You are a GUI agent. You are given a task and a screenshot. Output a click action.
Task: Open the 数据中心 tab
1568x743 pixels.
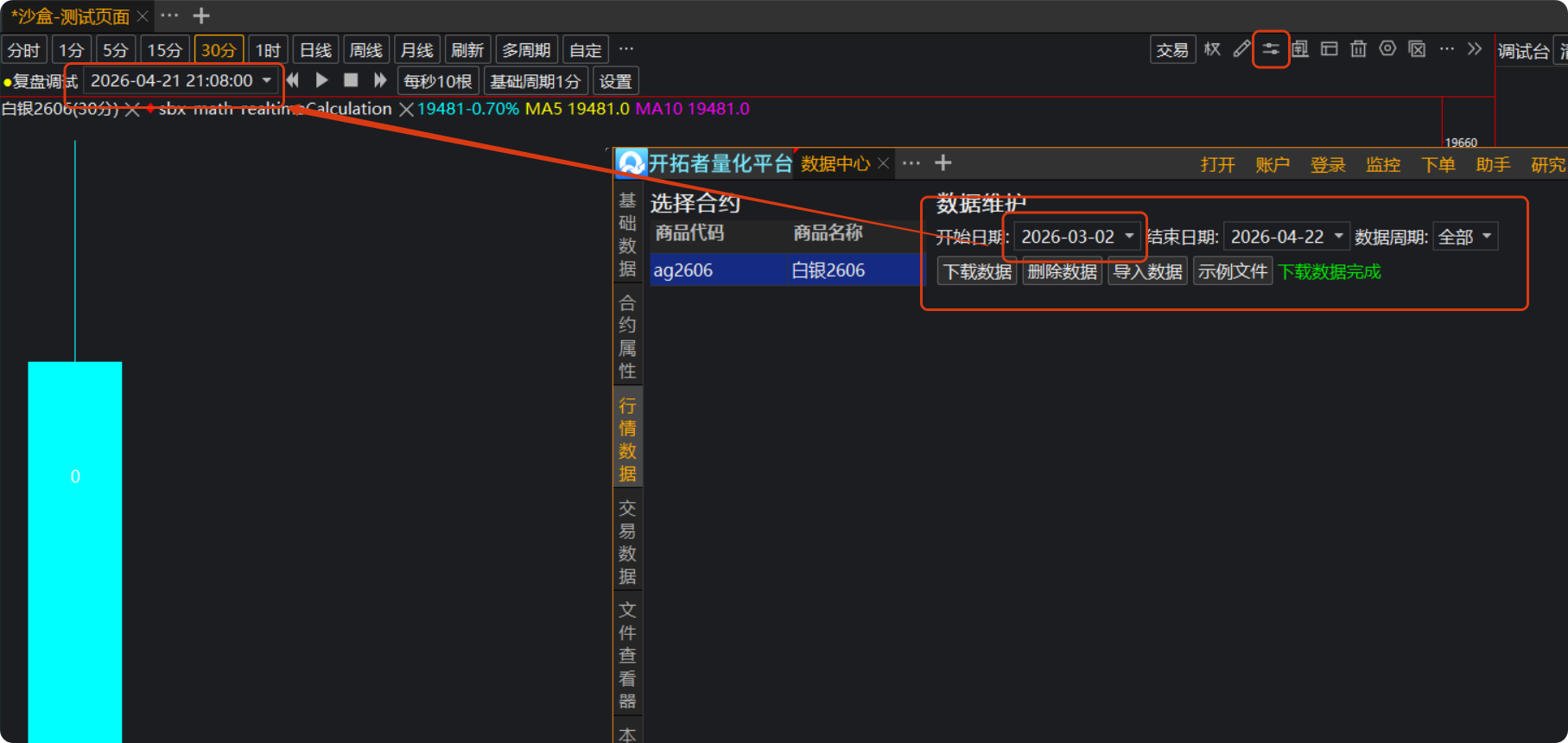coord(835,164)
